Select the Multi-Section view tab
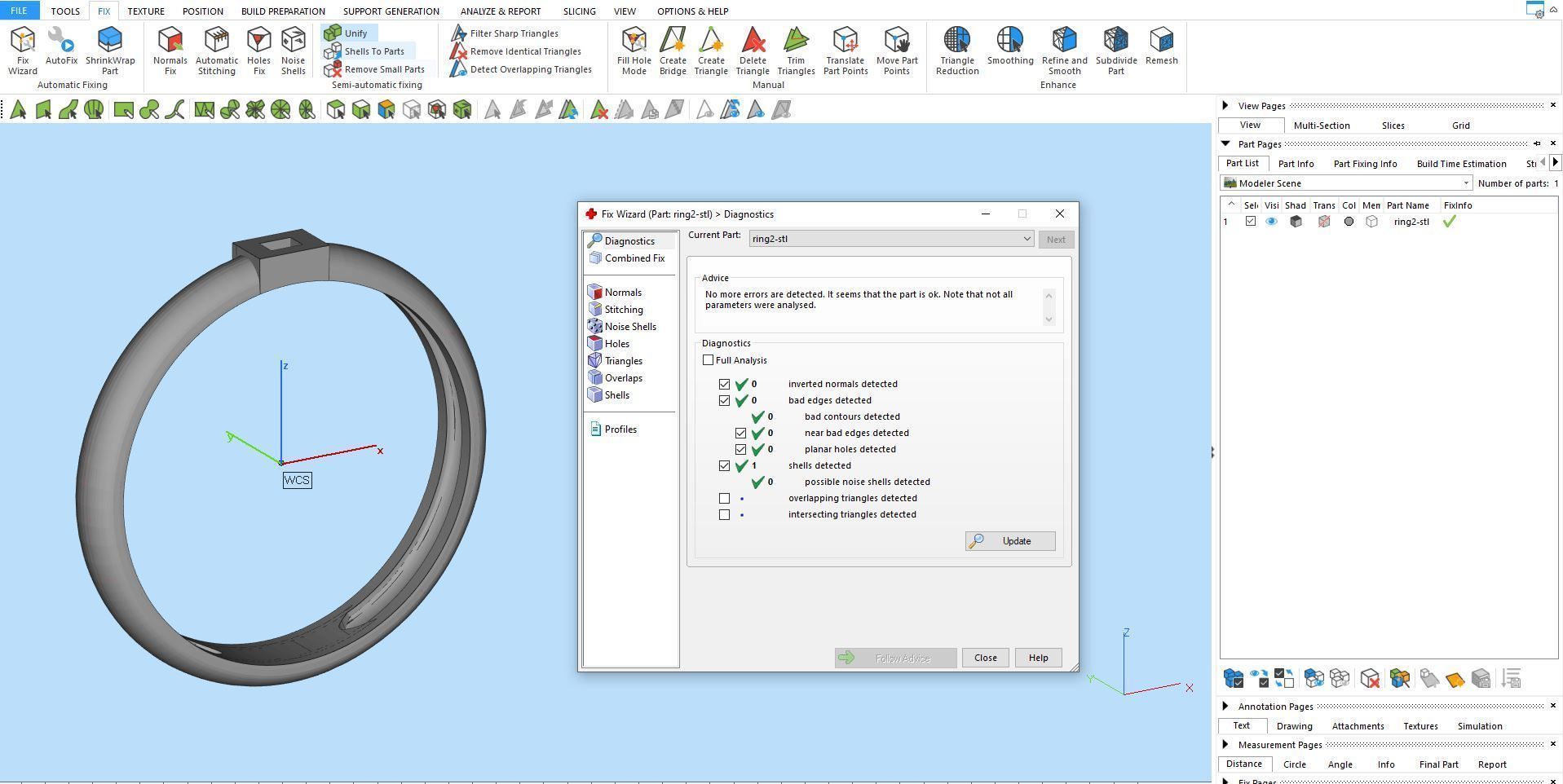This screenshot has height=784, width=1563. coord(1321,126)
